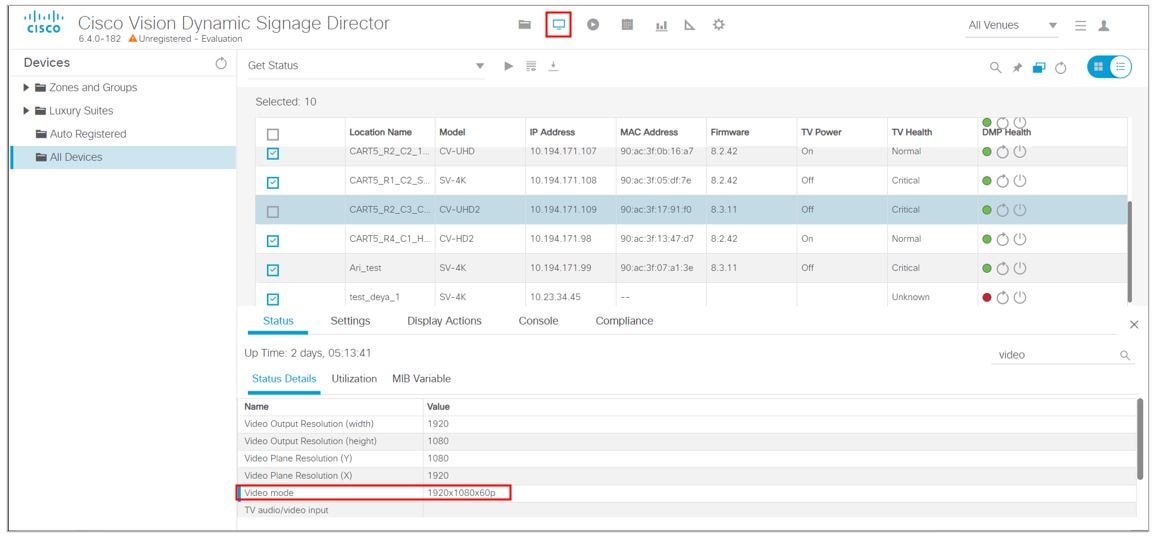Click reboot icon for 10.194.171.108 row

(1002, 181)
